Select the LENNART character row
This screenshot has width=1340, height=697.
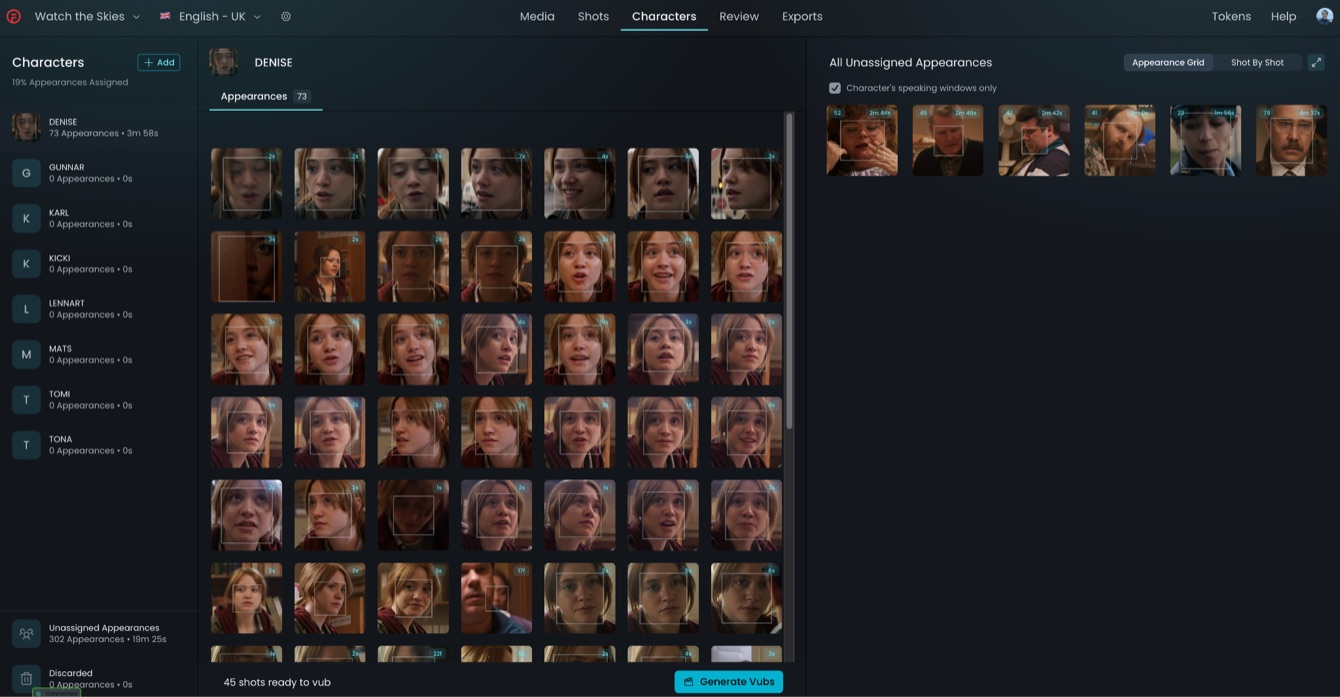(98, 309)
